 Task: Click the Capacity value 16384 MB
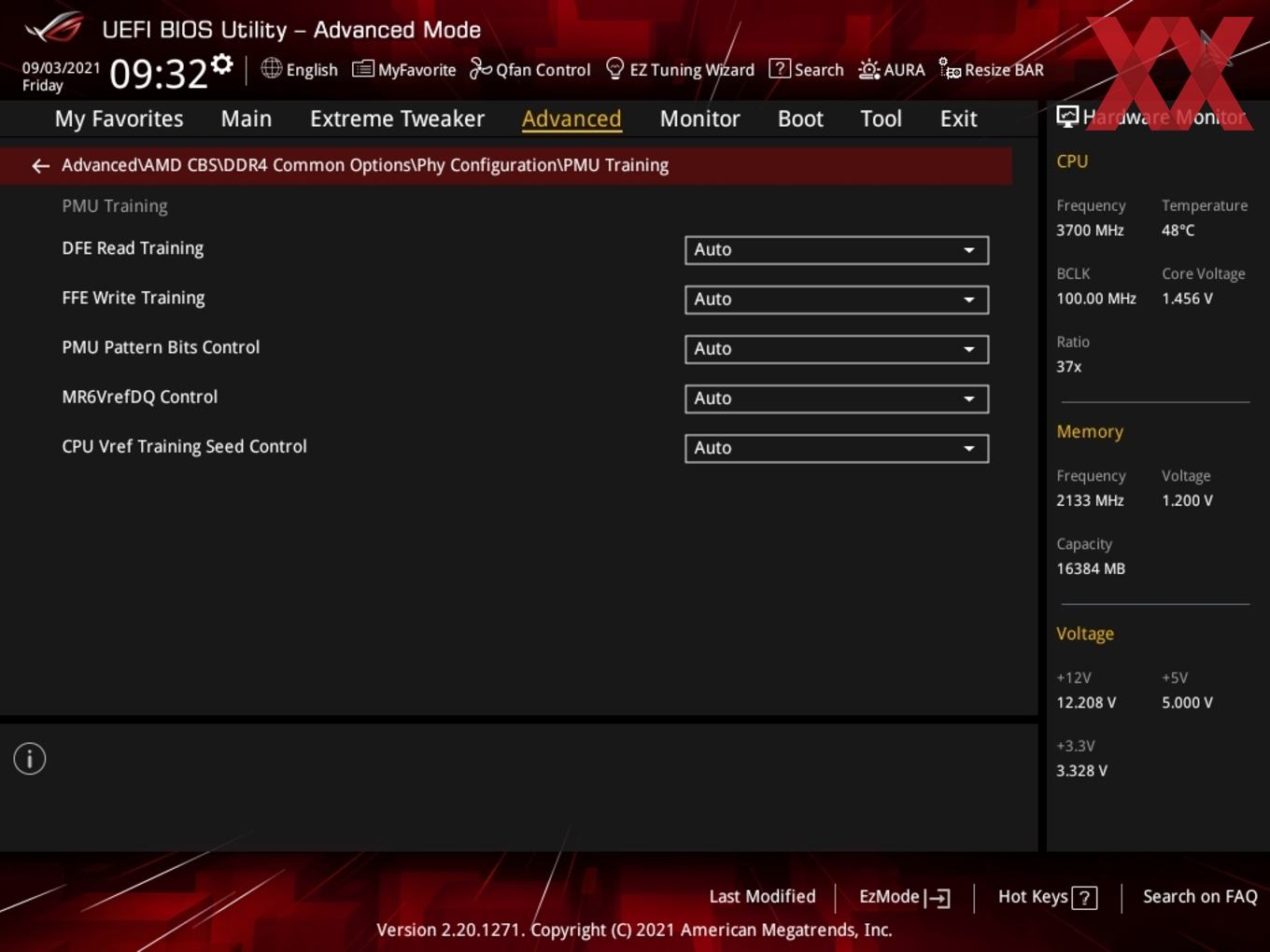(x=1091, y=569)
